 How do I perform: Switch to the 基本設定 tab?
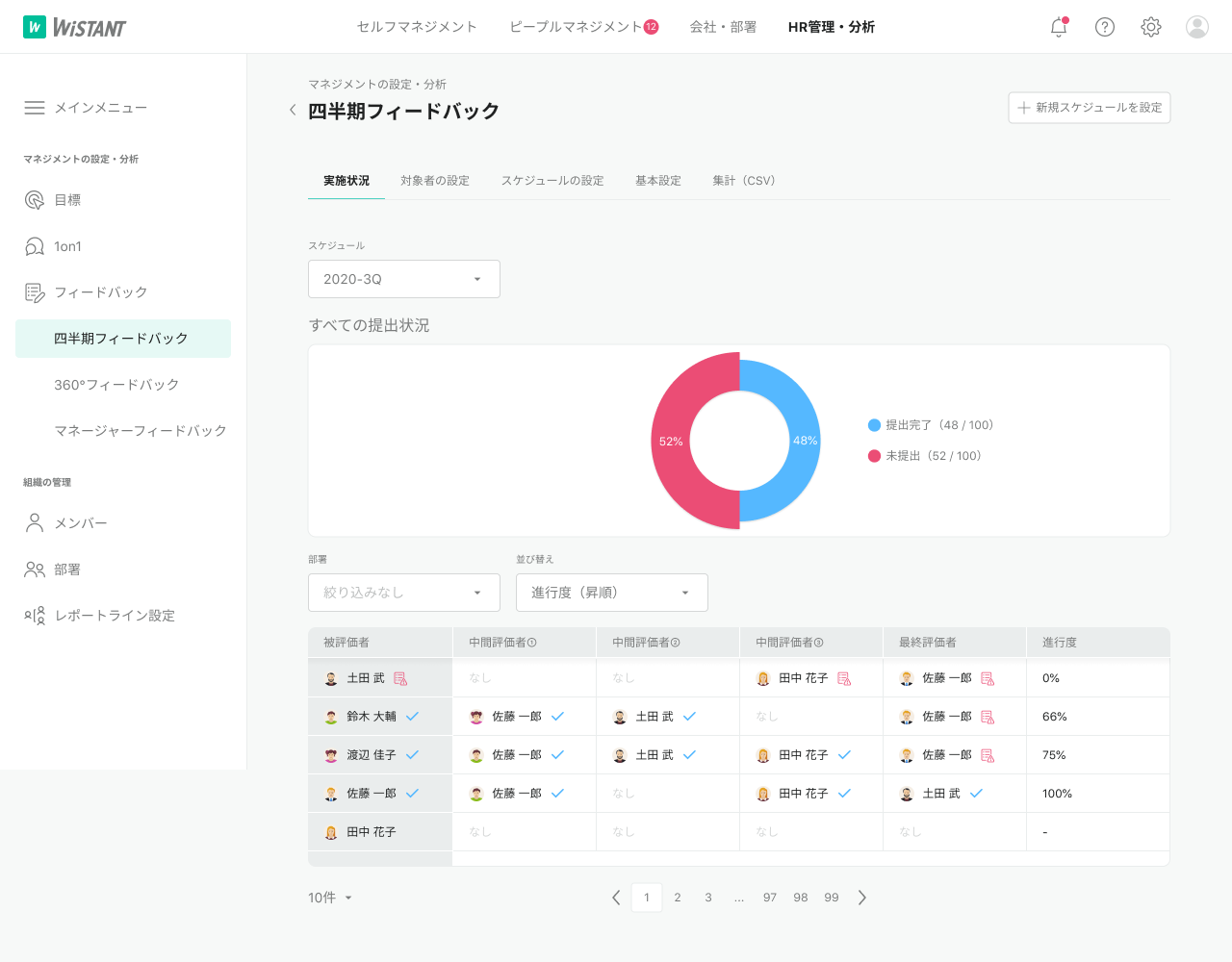point(658,181)
